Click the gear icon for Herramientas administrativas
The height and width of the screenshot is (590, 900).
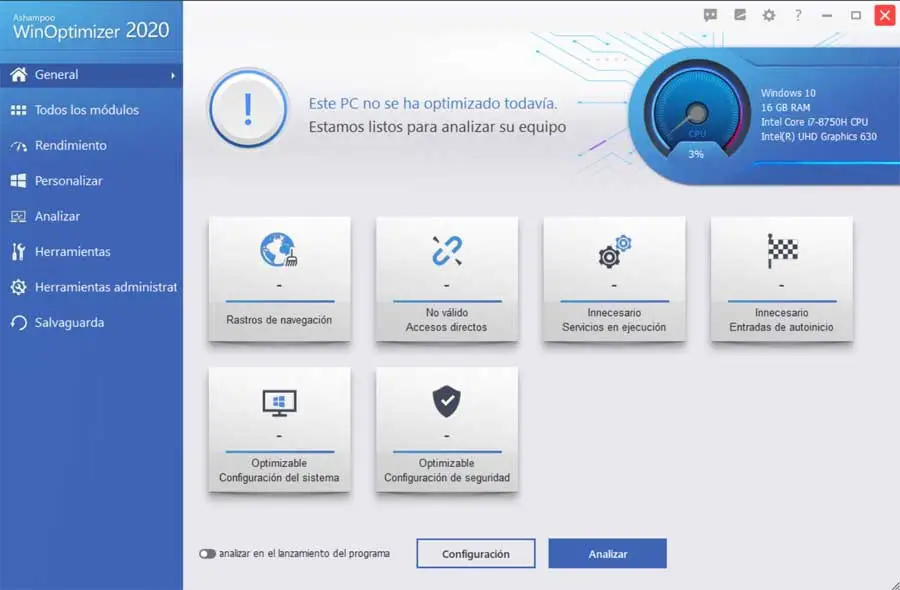[18, 287]
